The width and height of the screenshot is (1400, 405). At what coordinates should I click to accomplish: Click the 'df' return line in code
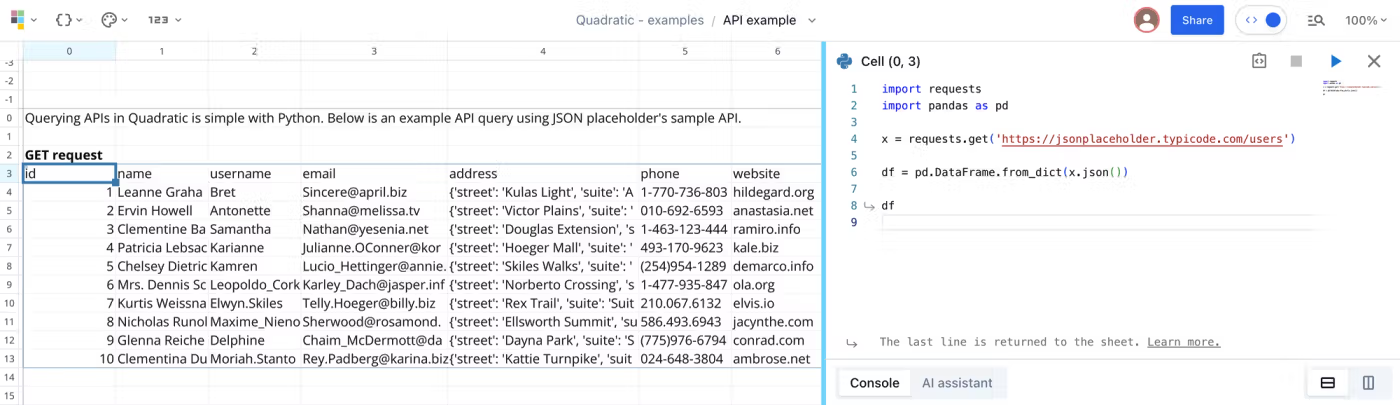click(889, 206)
